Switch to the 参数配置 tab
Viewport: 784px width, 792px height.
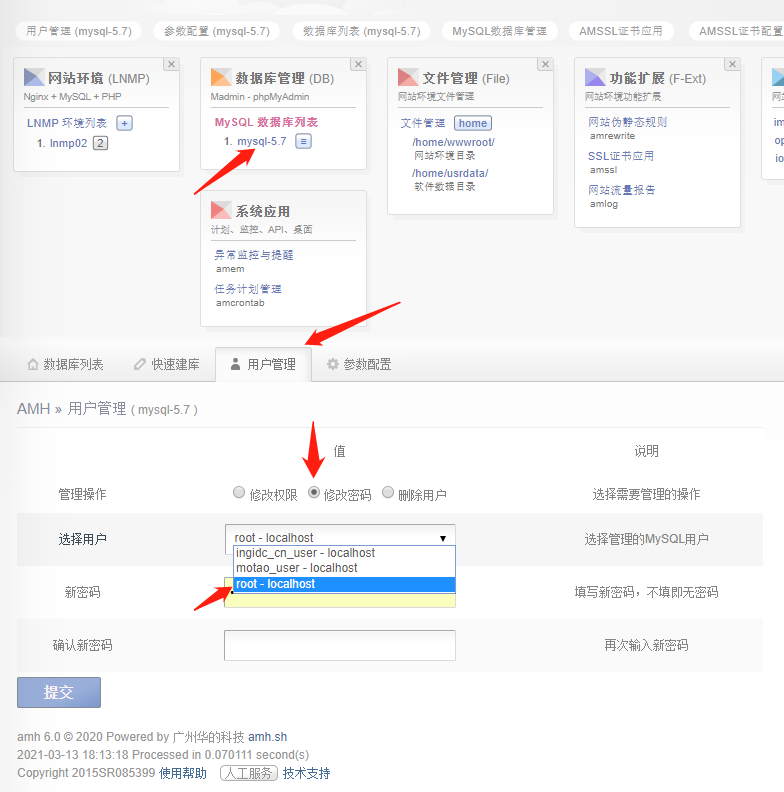[x=358, y=364]
